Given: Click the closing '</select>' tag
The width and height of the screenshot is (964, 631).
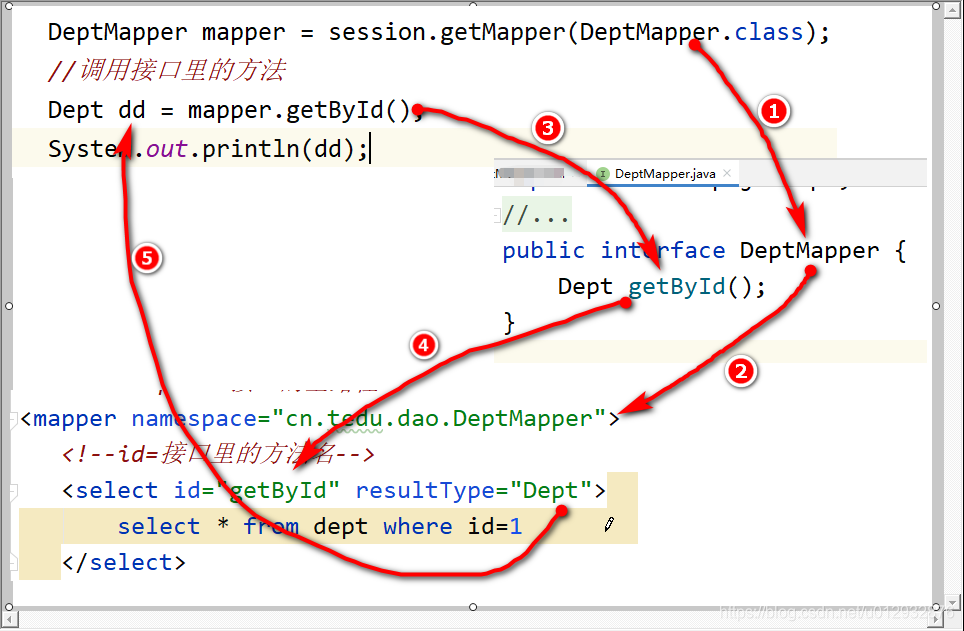Looking at the screenshot, I should point(124,563).
